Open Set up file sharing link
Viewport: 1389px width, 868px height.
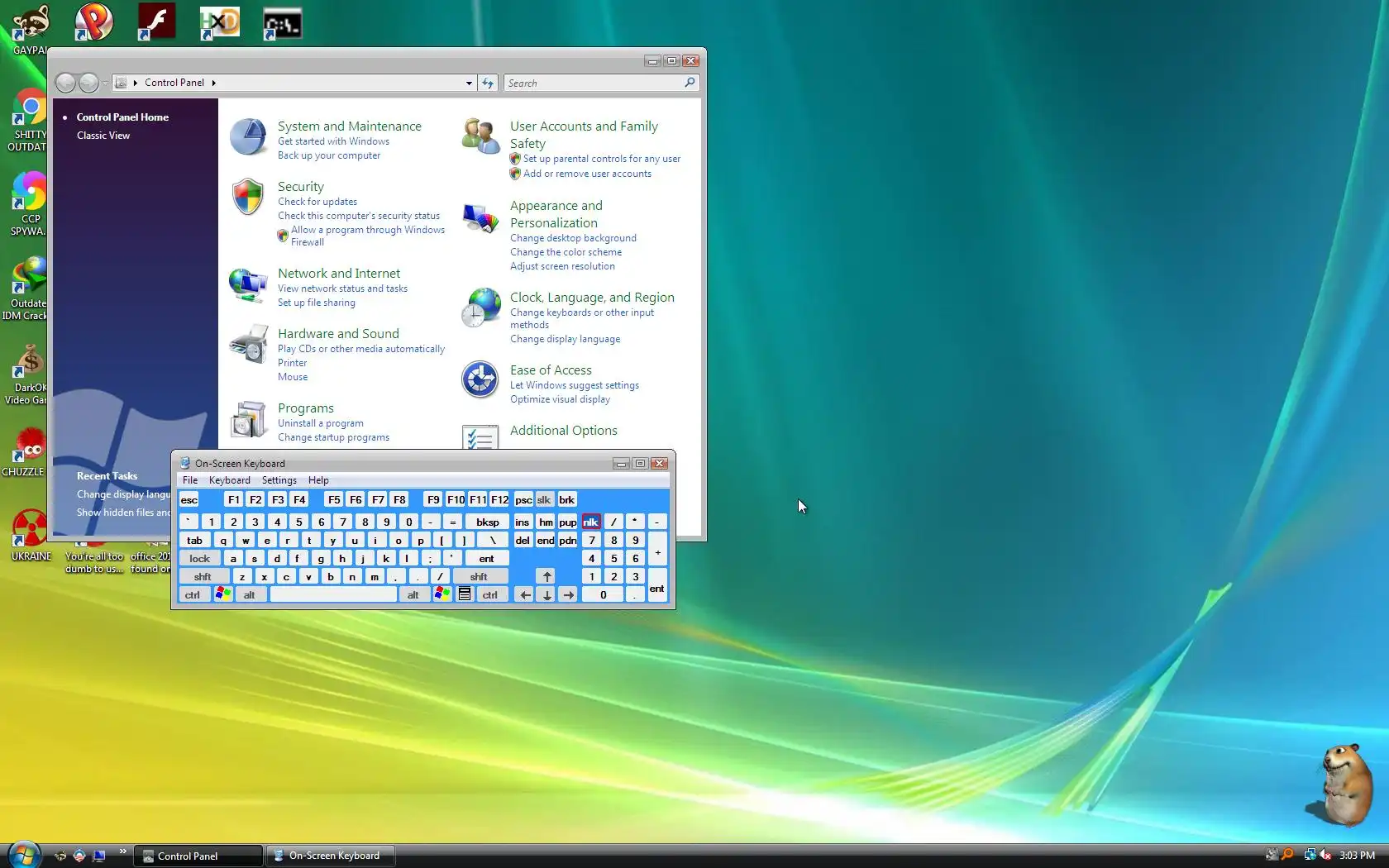[317, 303]
